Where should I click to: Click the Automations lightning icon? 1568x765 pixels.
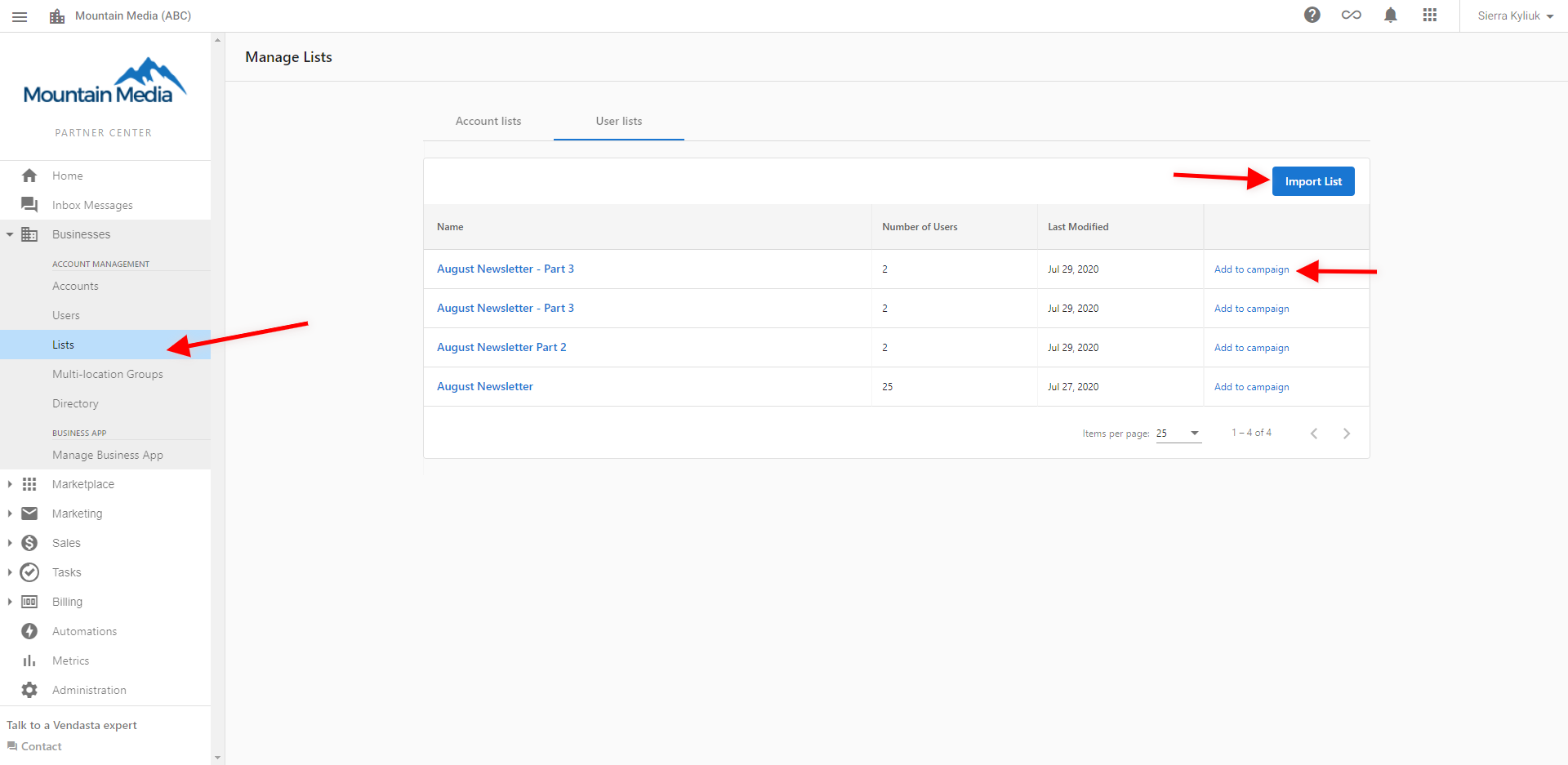click(x=29, y=631)
